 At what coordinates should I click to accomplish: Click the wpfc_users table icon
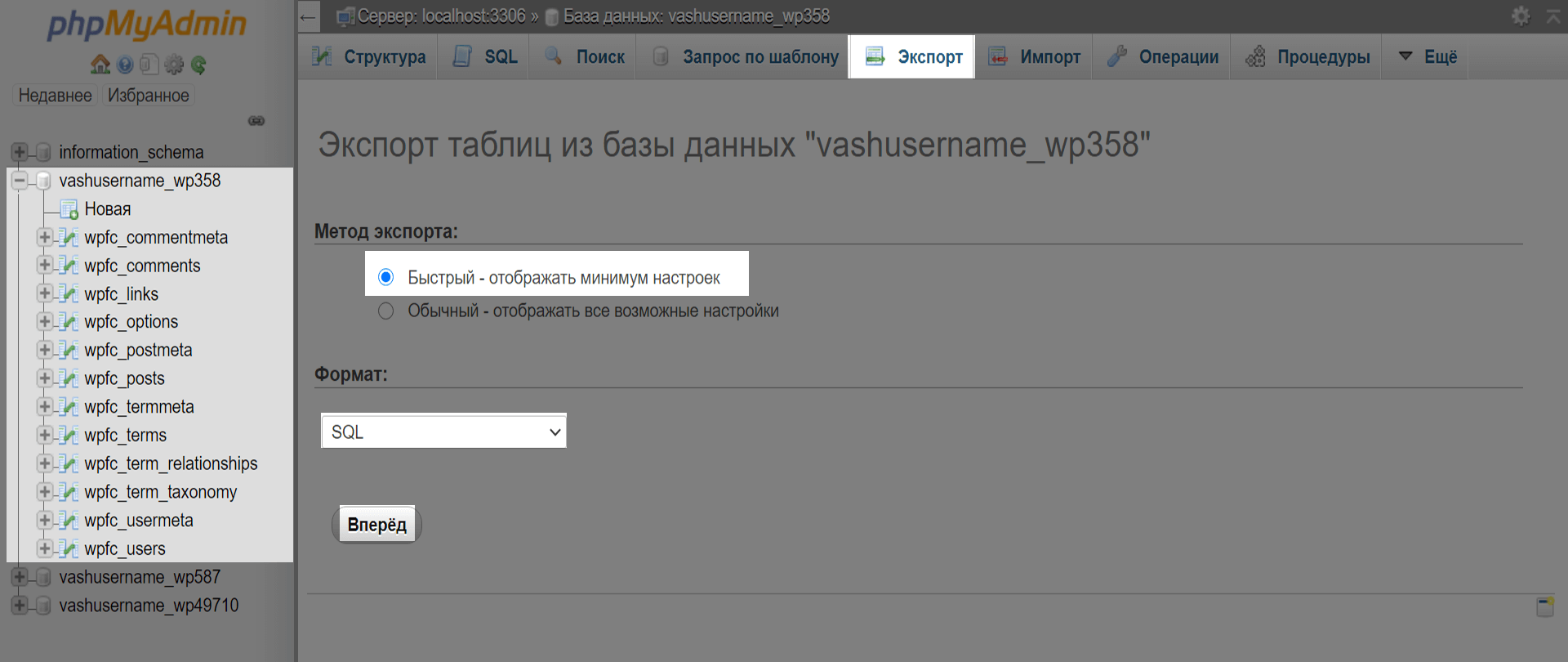pos(69,549)
